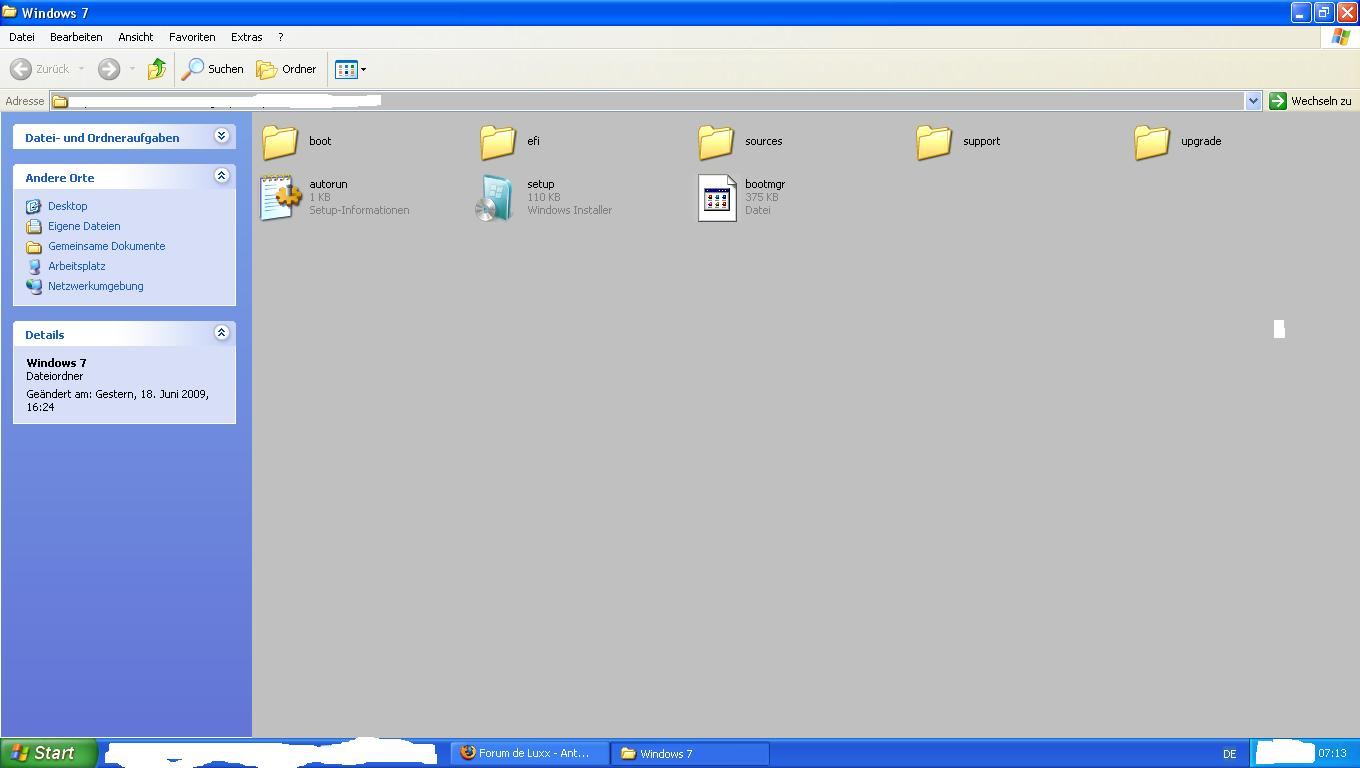Go to the Desktop link
Viewport: 1360px width, 768px height.
click(67, 206)
